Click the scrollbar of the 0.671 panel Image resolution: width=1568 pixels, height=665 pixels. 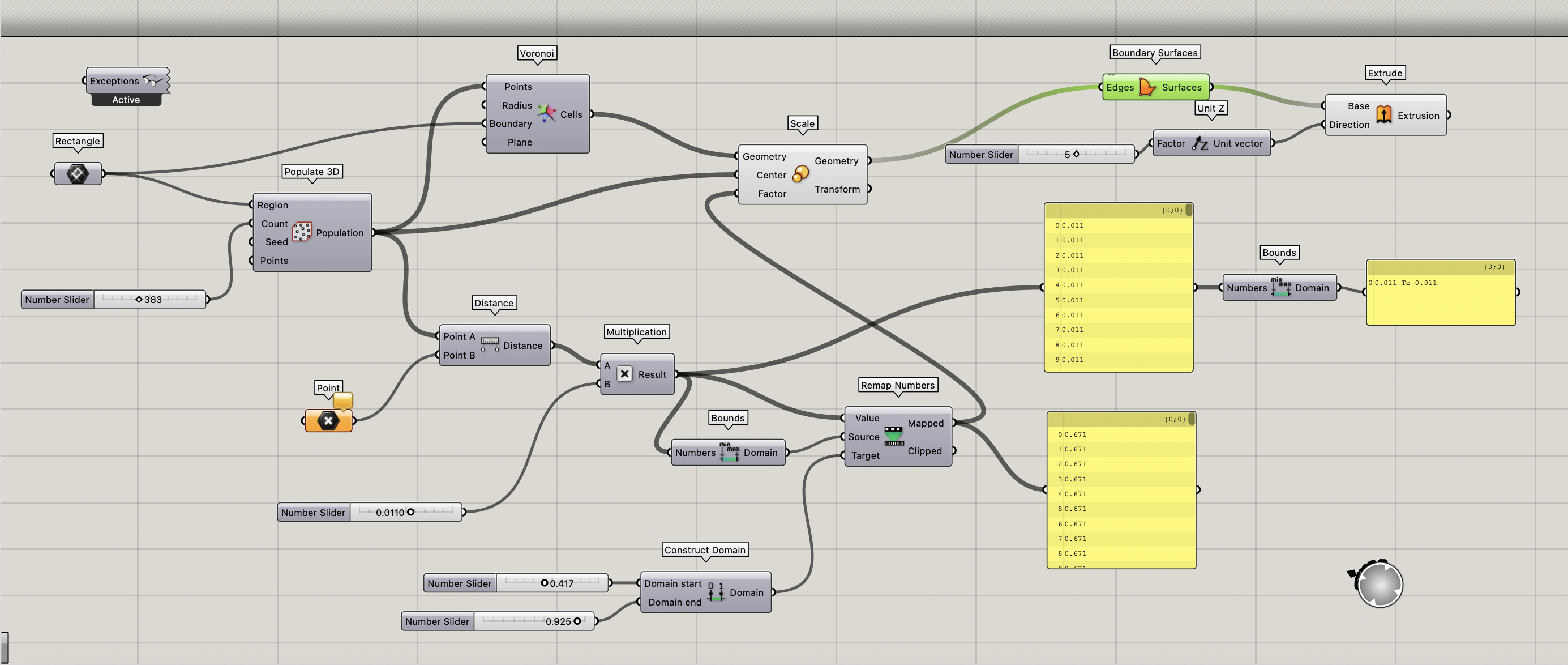click(x=1192, y=419)
